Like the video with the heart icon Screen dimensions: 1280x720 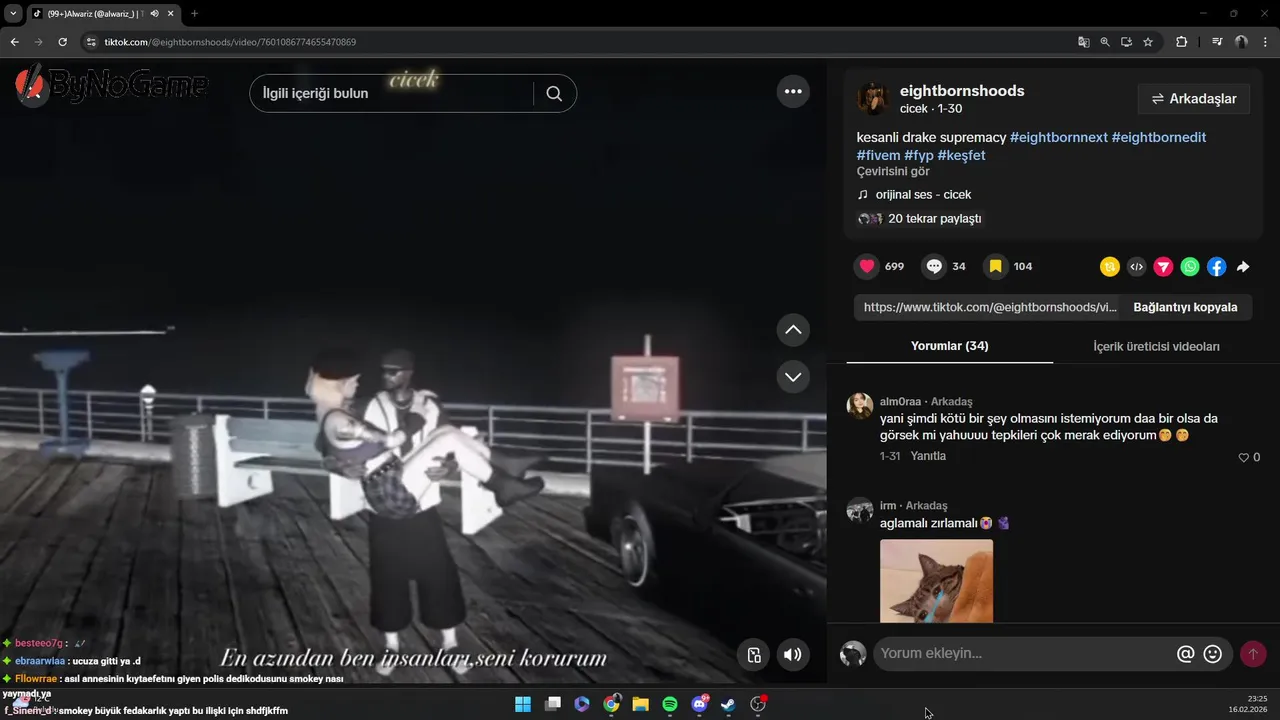tap(867, 266)
